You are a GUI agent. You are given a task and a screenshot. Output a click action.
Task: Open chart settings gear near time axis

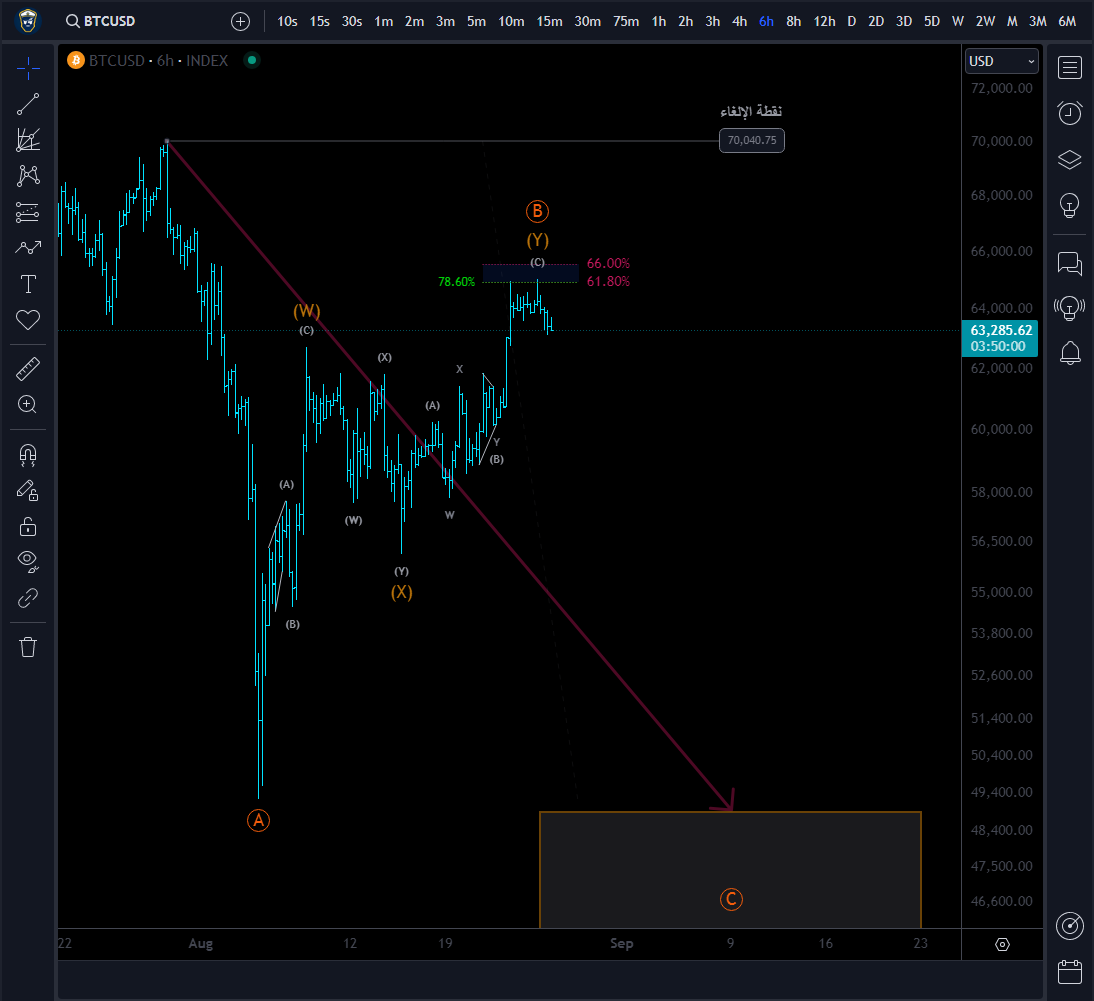(1003, 944)
